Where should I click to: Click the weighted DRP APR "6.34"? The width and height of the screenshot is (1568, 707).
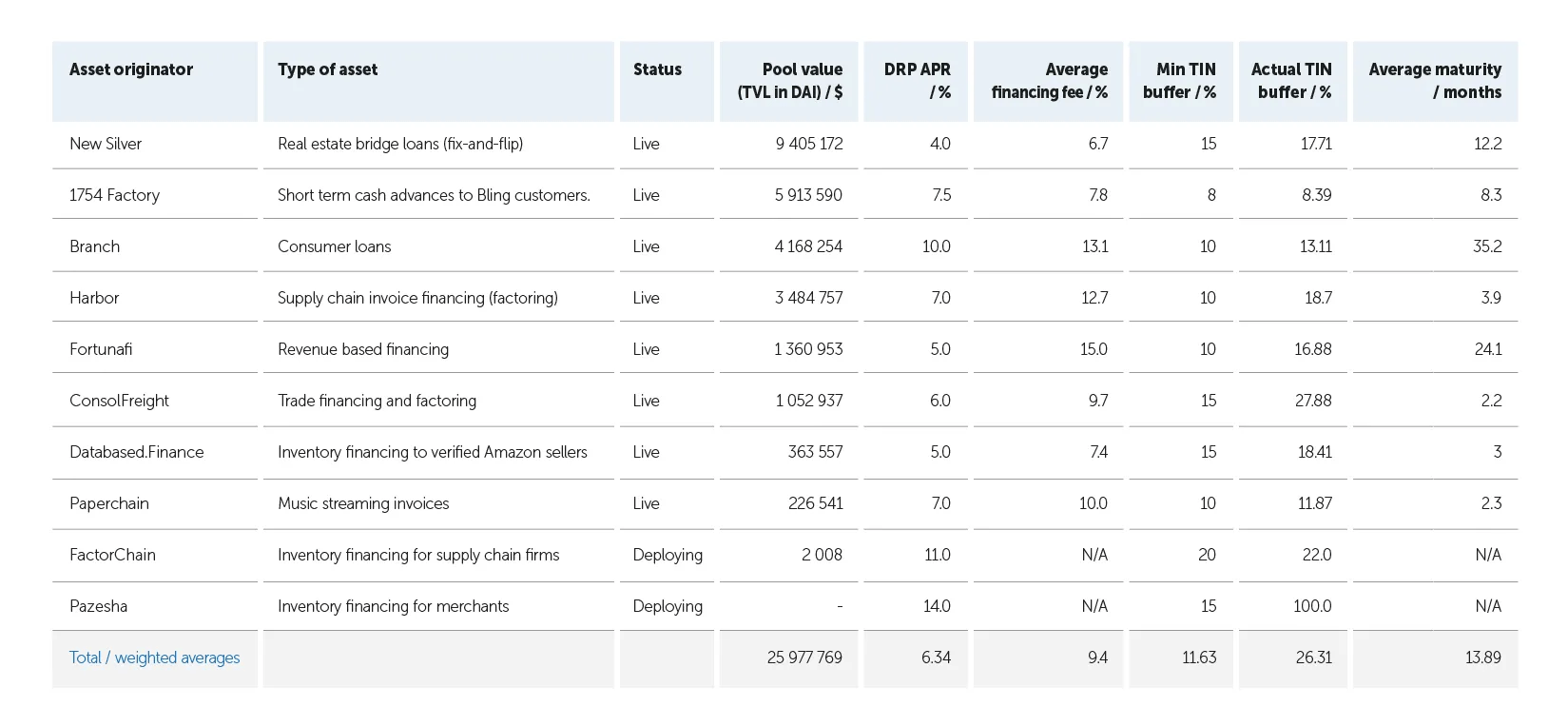coord(936,658)
